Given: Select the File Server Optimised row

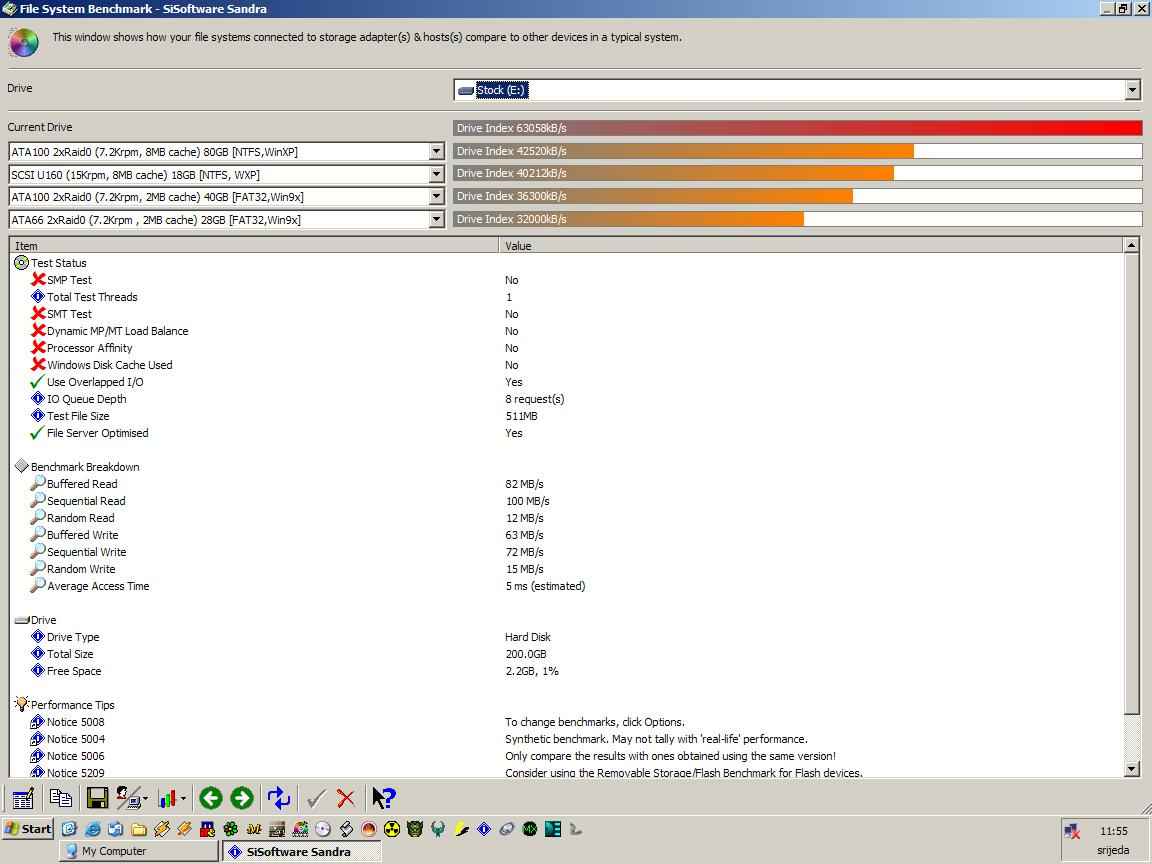Looking at the screenshot, I should tap(97, 433).
